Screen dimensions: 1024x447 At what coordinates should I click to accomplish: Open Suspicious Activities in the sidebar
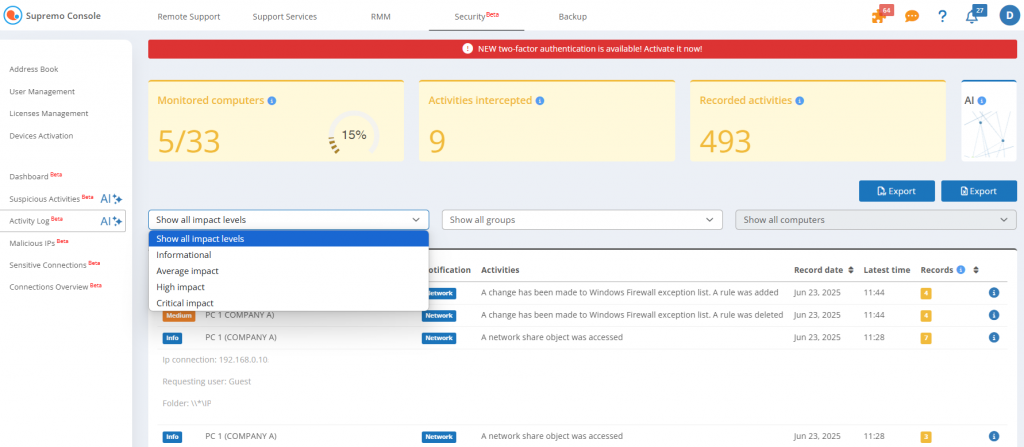click(x=51, y=199)
